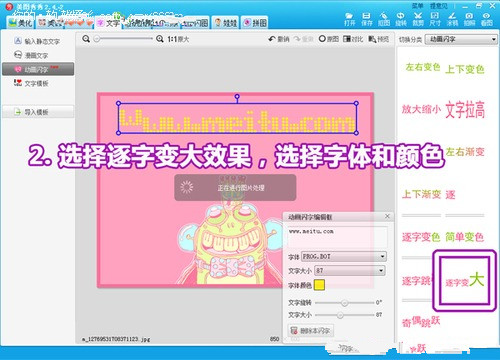Choose the 奇偶跳跃 effect
500x360 pixels.
pyautogui.click(x=421, y=321)
